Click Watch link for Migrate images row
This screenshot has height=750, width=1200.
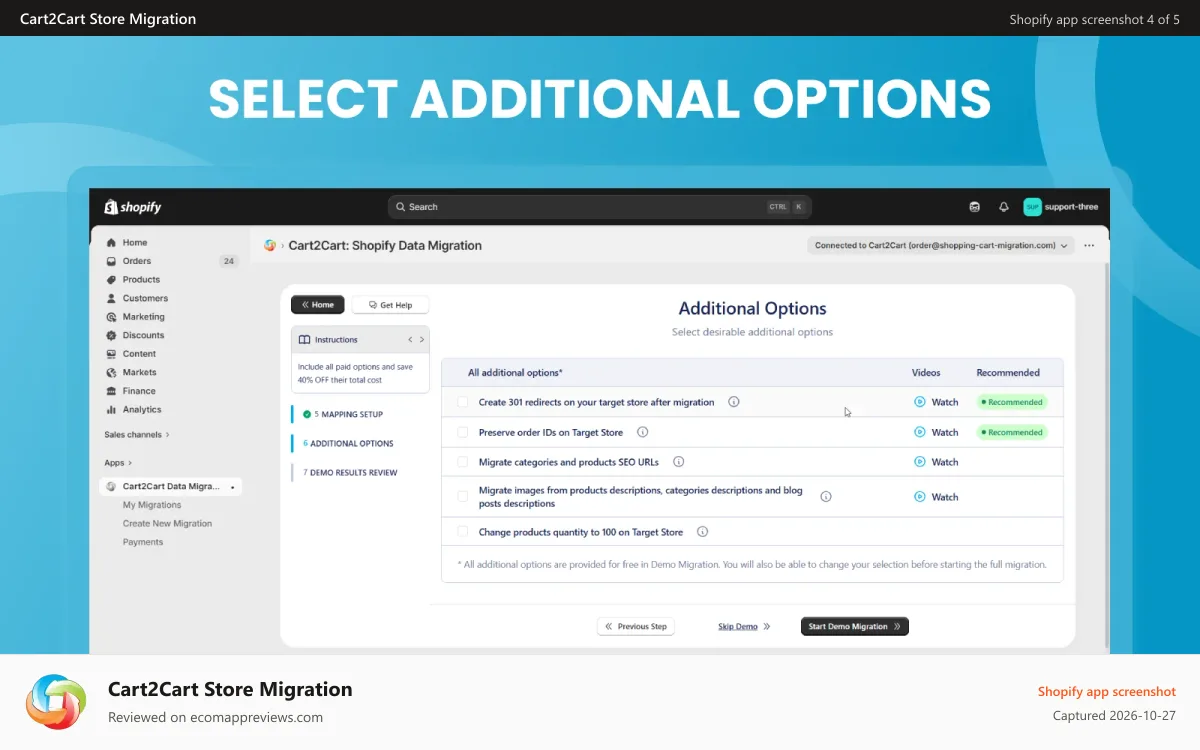point(945,496)
